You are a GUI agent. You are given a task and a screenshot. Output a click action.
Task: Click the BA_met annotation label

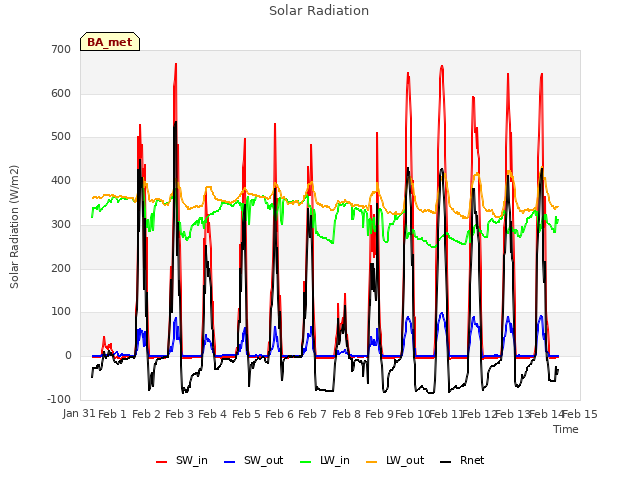[110, 42]
